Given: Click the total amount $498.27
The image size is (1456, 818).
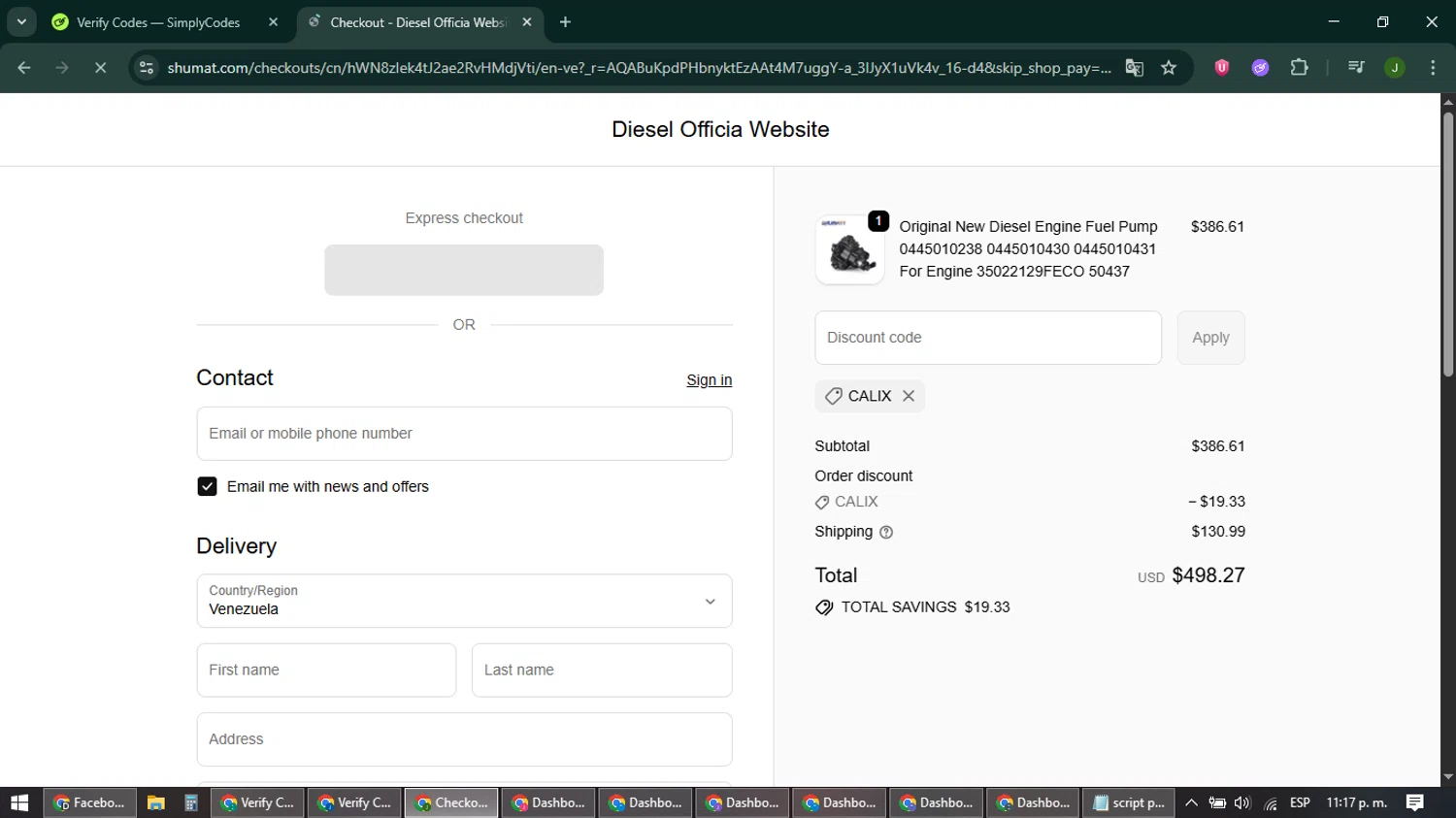Looking at the screenshot, I should pos(1208,575).
